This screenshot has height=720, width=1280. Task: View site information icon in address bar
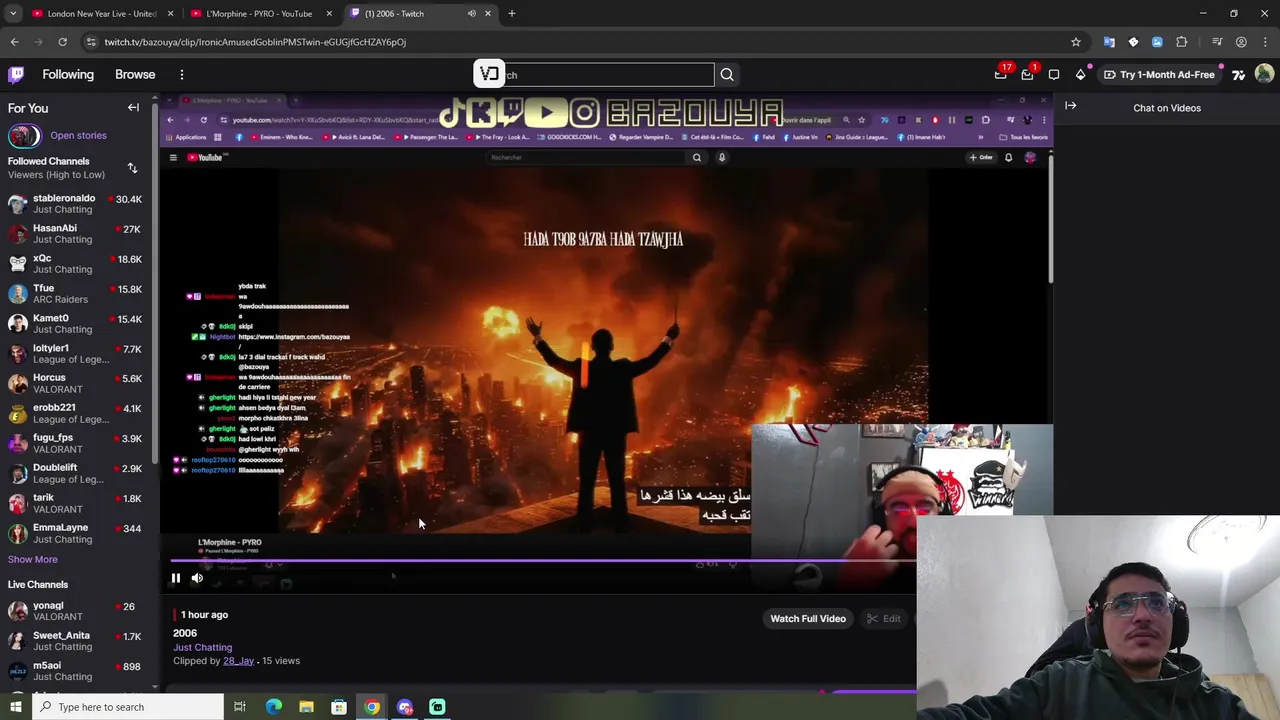91,42
